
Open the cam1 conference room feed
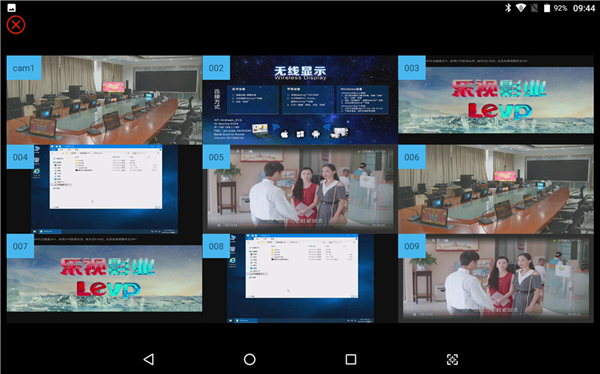tap(104, 100)
